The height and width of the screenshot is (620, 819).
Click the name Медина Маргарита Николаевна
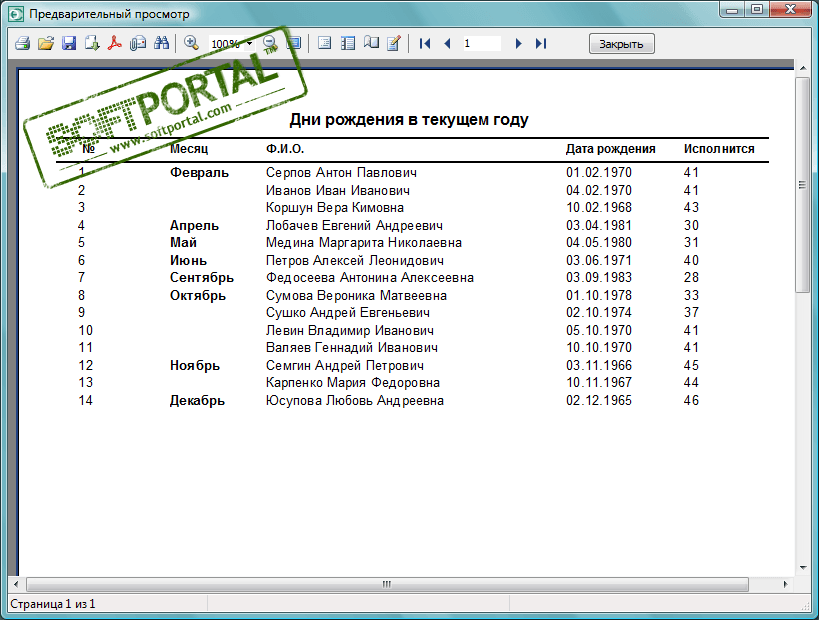click(364, 242)
